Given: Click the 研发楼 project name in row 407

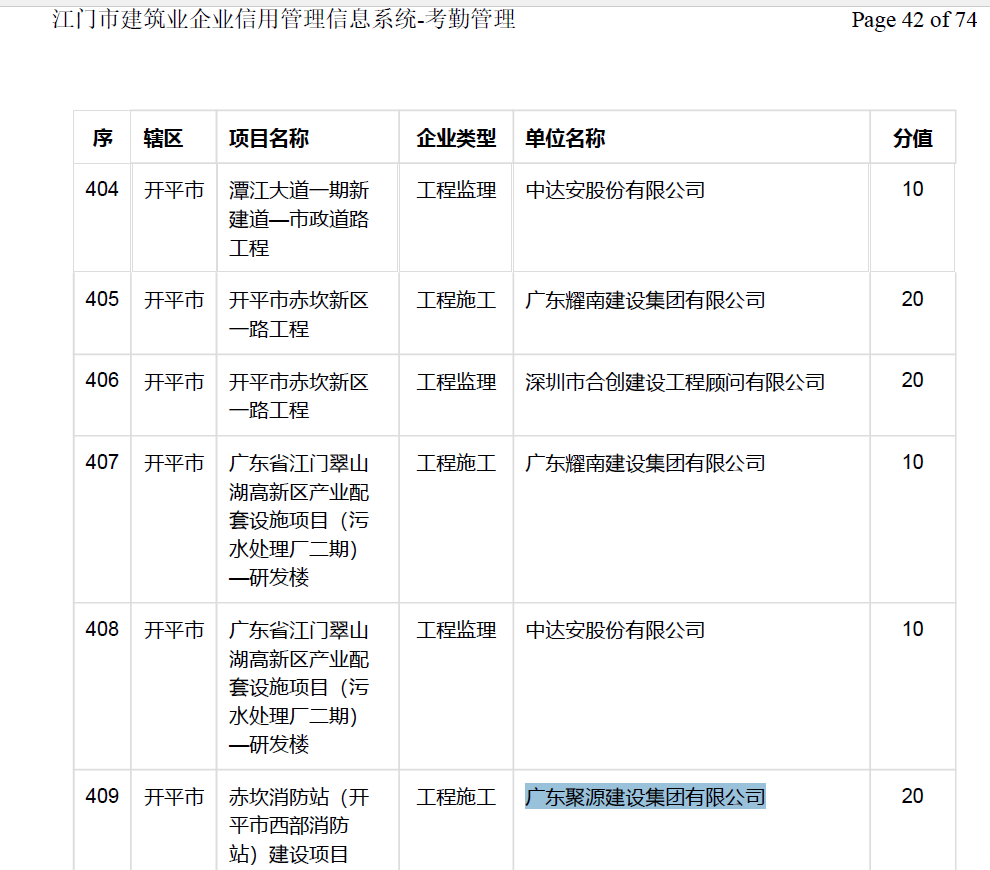Looking at the screenshot, I should point(299,520).
